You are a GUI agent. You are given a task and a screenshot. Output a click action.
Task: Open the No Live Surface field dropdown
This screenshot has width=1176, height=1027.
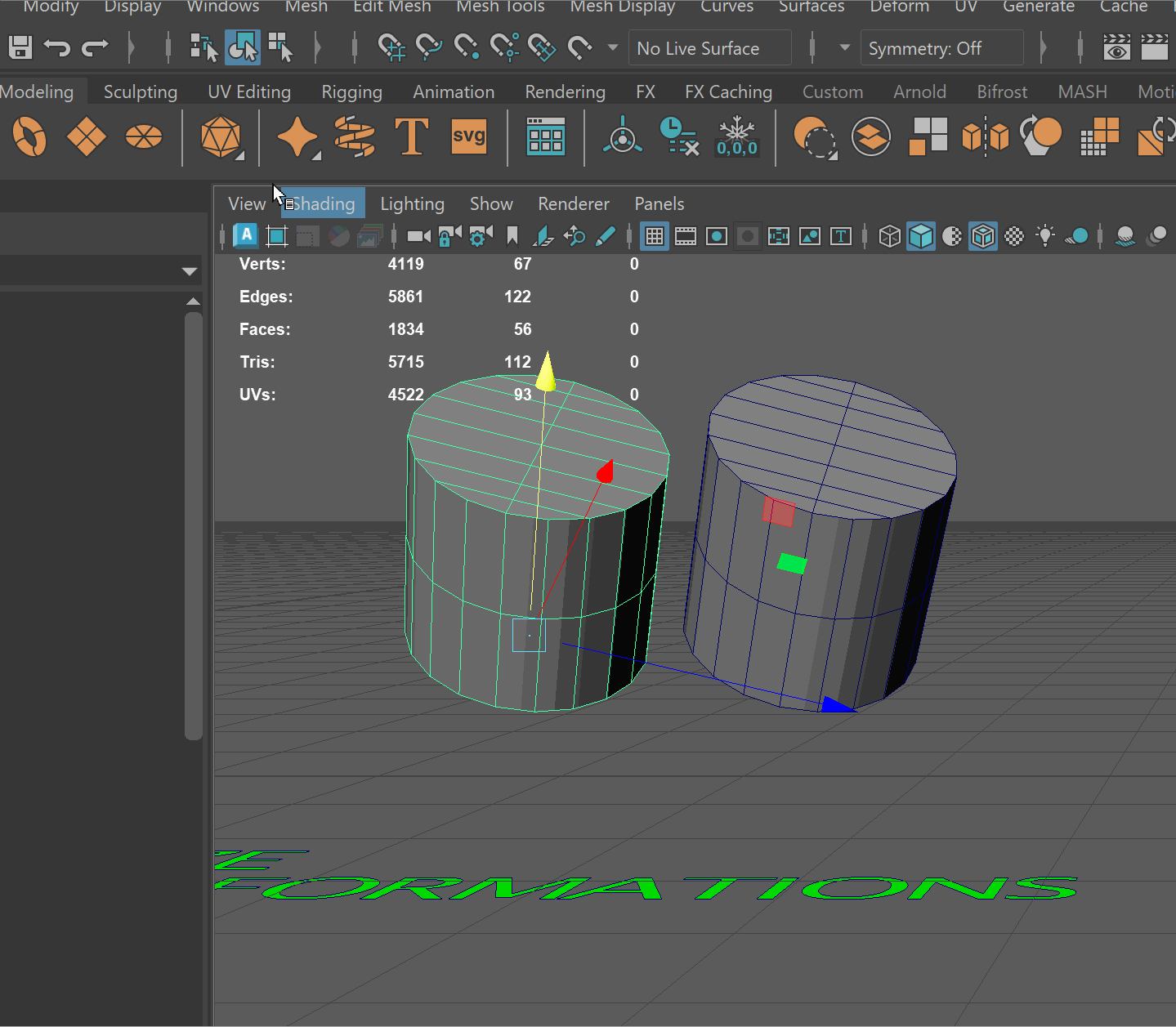[709, 48]
